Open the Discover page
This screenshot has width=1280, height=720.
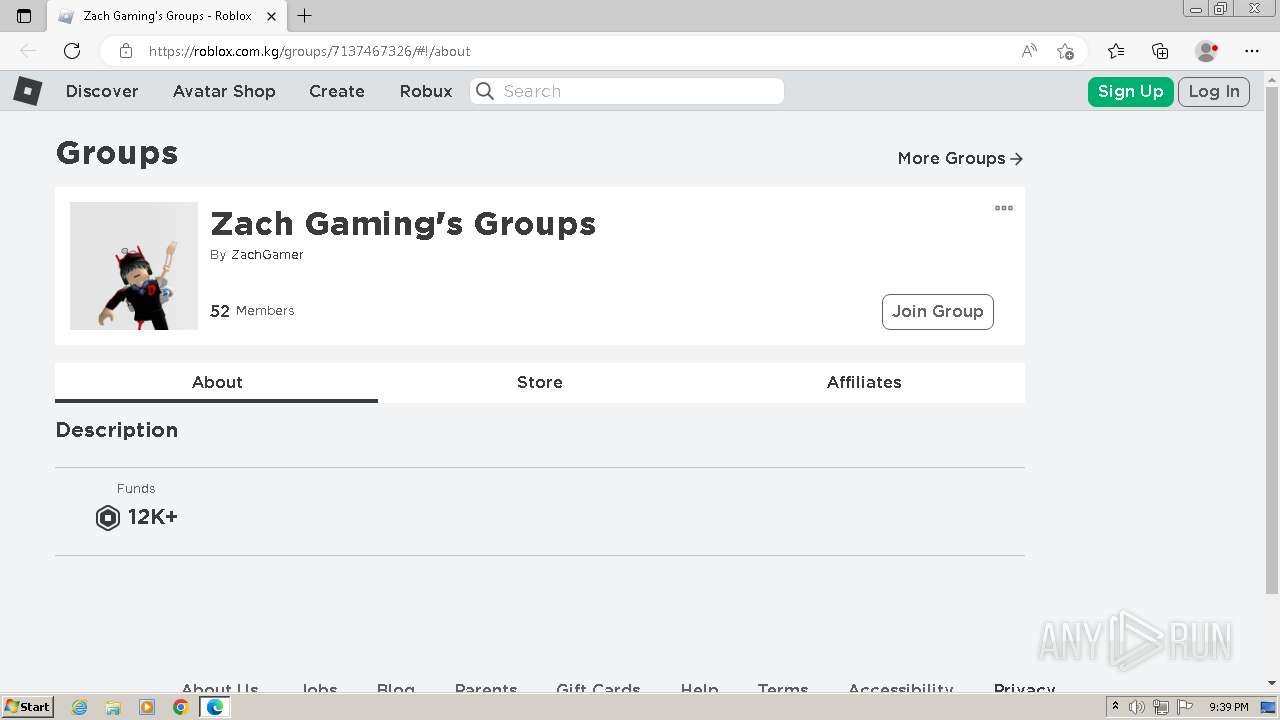click(102, 91)
